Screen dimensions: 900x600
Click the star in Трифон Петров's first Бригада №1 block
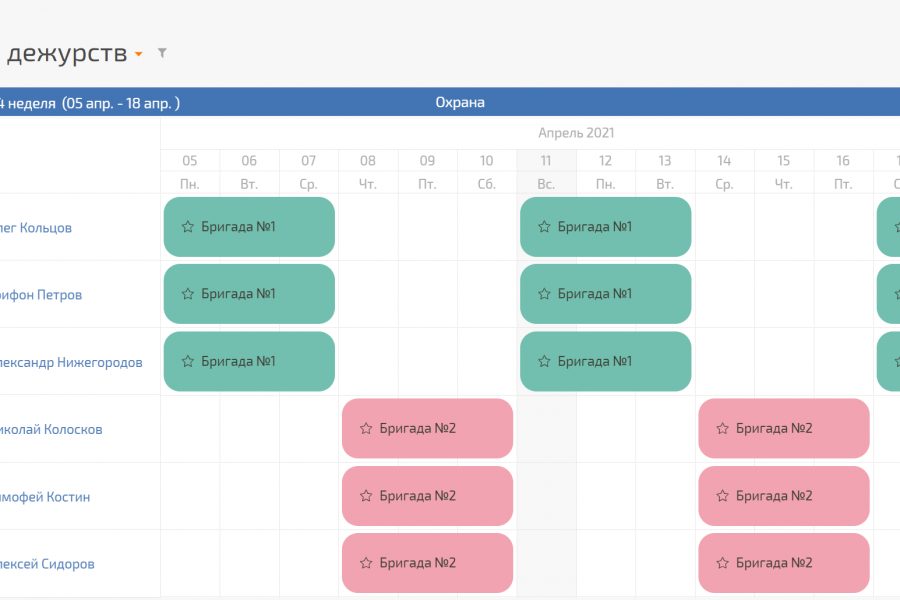pyautogui.click(x=187, y=294)
